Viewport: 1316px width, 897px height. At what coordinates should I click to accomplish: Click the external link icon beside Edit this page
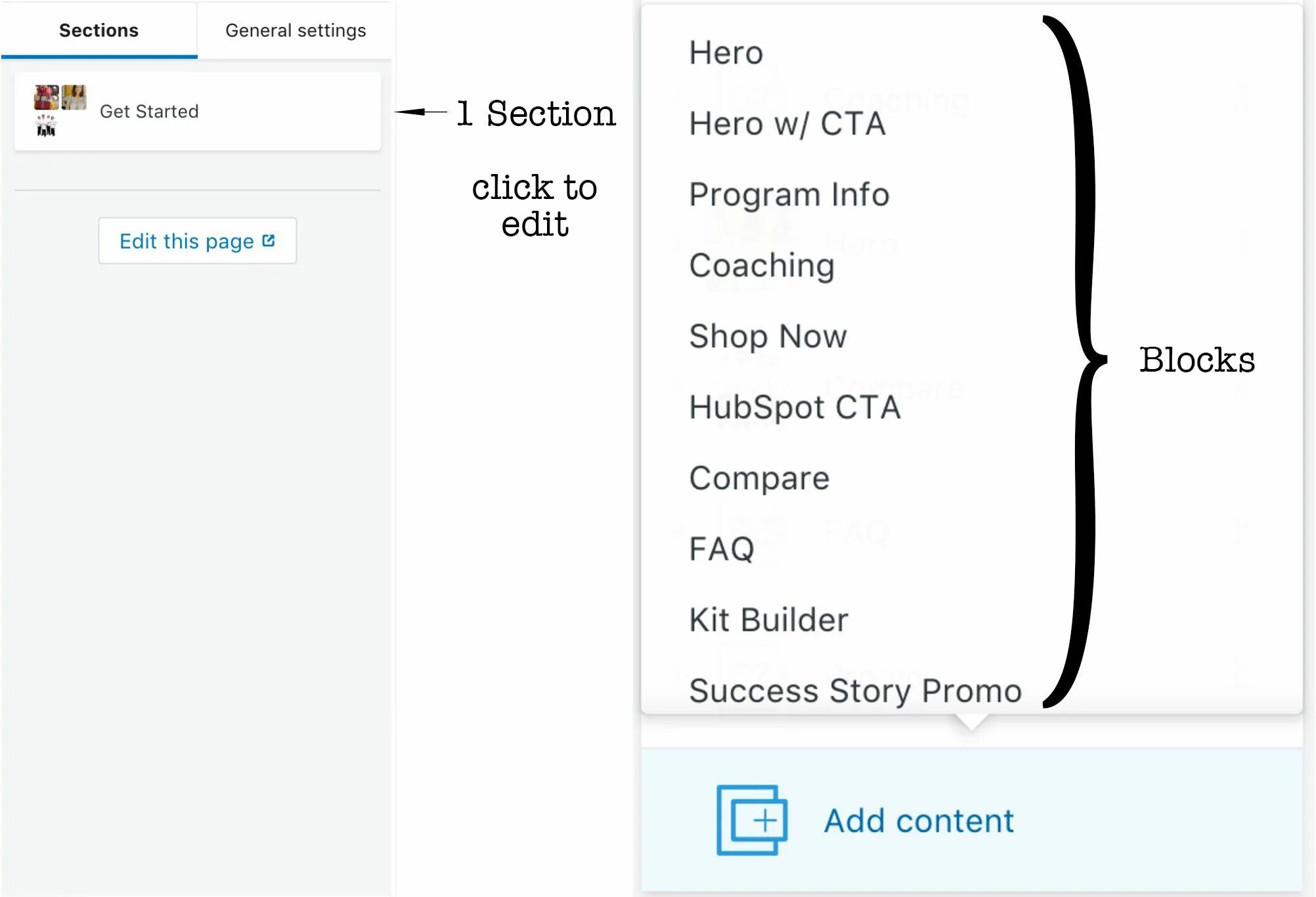pos(268,240)
